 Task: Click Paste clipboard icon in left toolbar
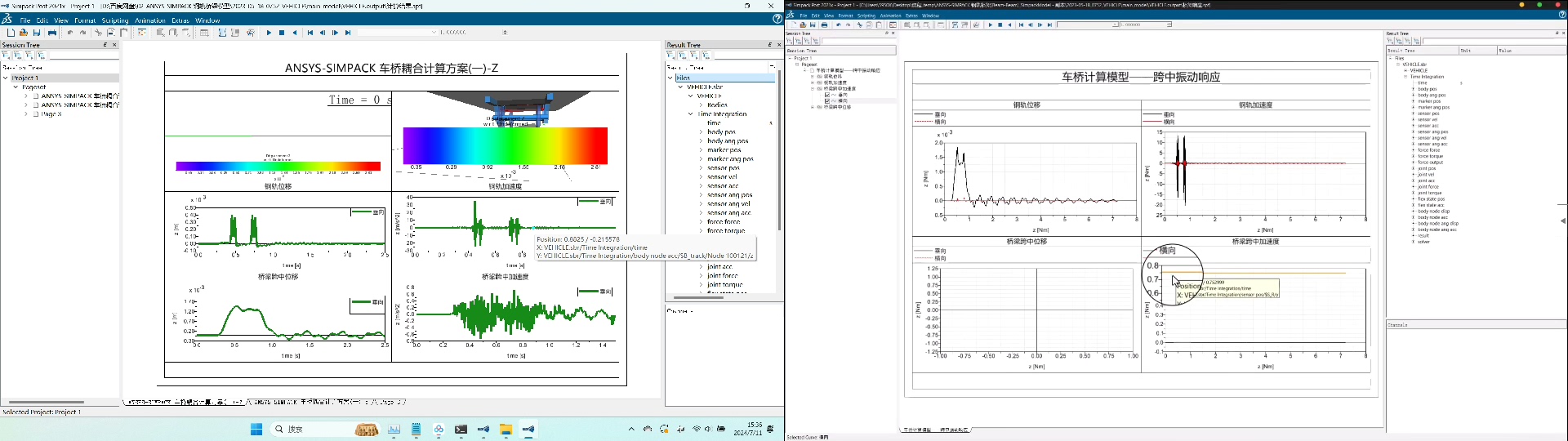[x=124, y=33]
